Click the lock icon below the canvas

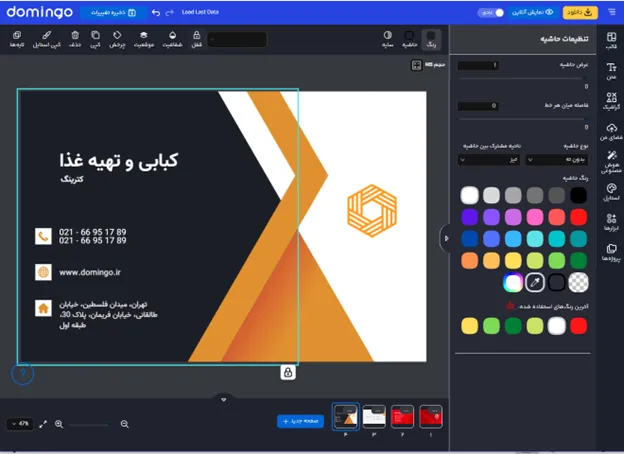(288, 372)
